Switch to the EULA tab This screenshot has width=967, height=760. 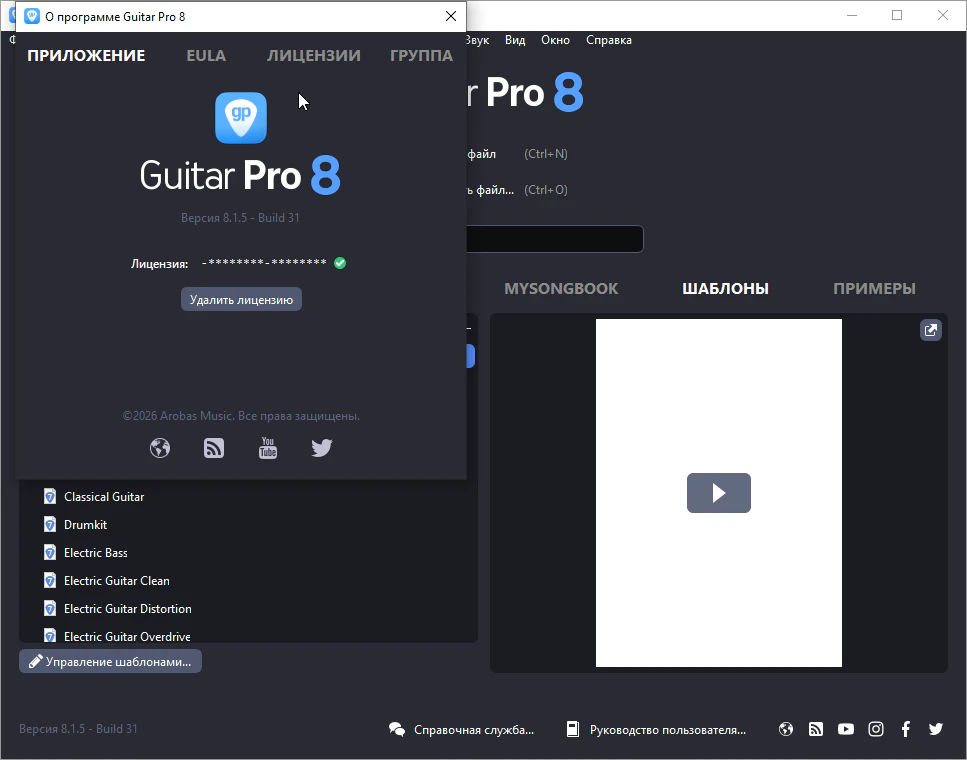point(206,56)
